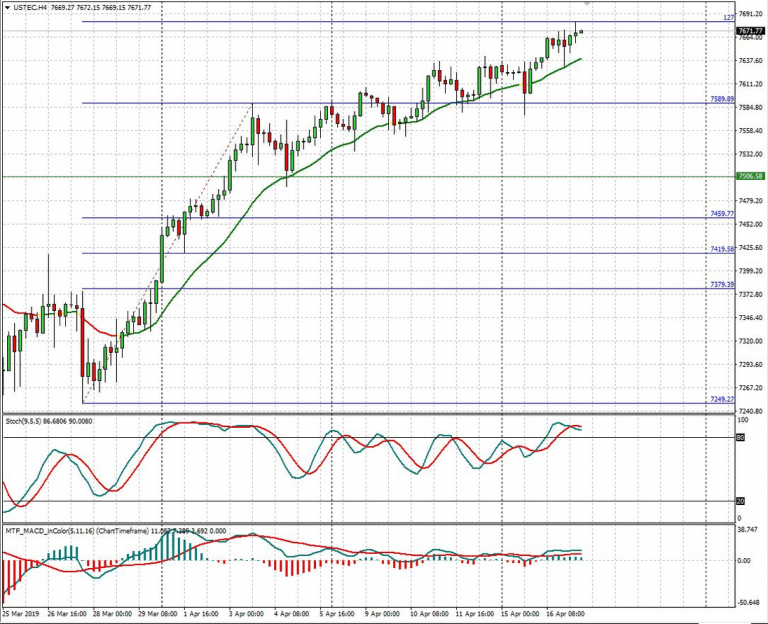Click the 5 Apr 16:00 date label
This screenshot has width=768, height=624.
point(337,614)
